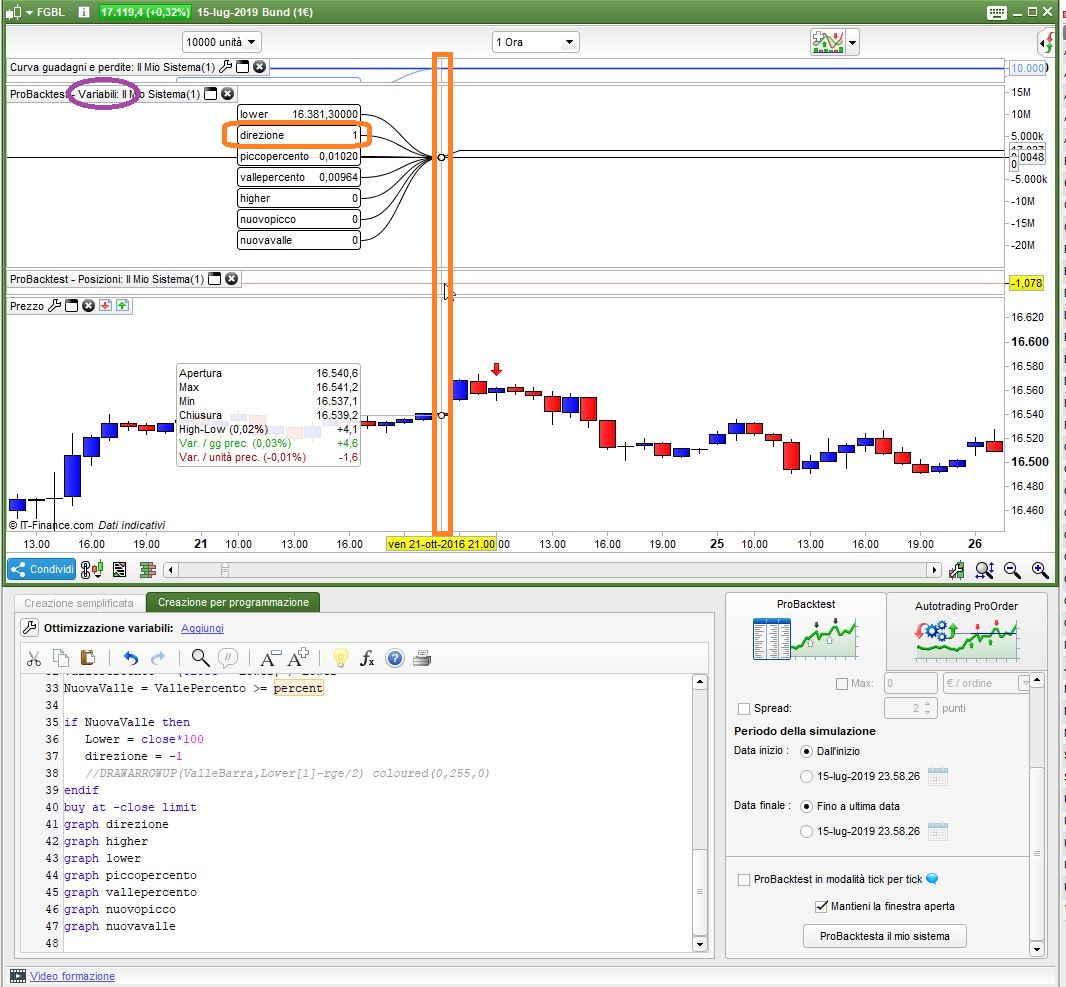The width and height of the screenshot is (1066, 987).
Task: Open settings wrench of Prezzo panel
Action: tap(55, 306)
